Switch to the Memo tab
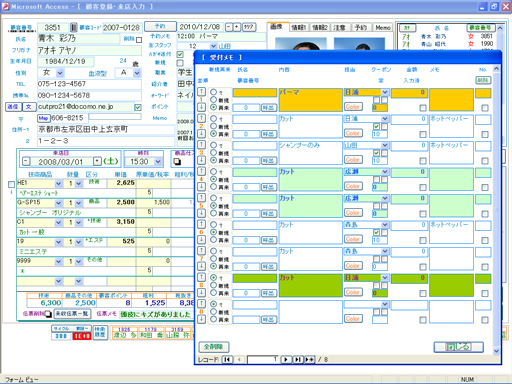This screenshot has width=512, height=384. coord(383,28)
